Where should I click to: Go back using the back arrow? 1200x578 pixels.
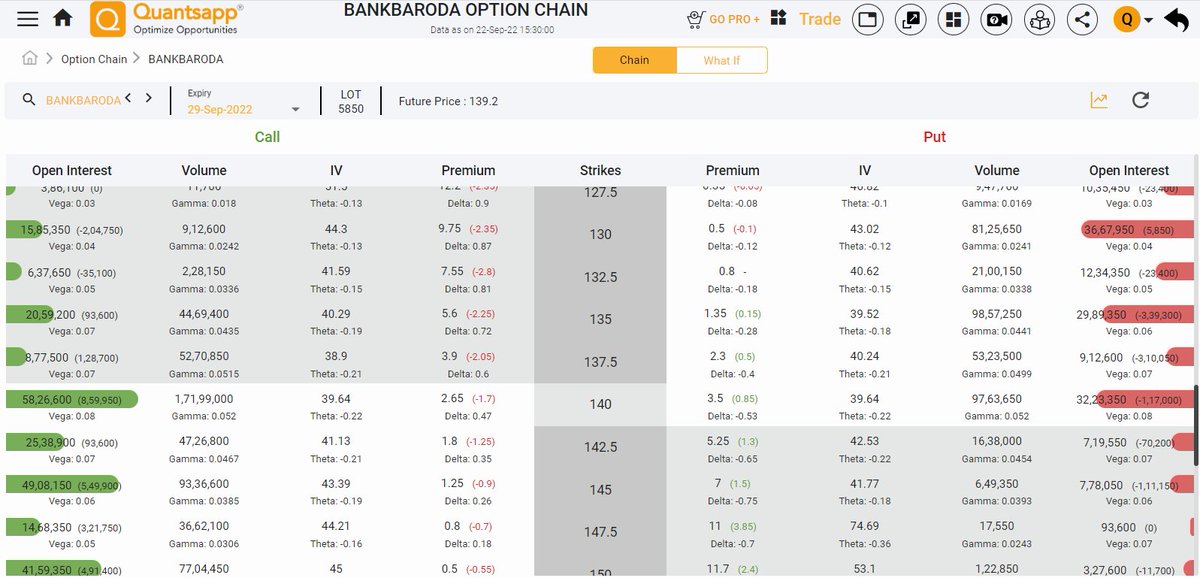1176,19
